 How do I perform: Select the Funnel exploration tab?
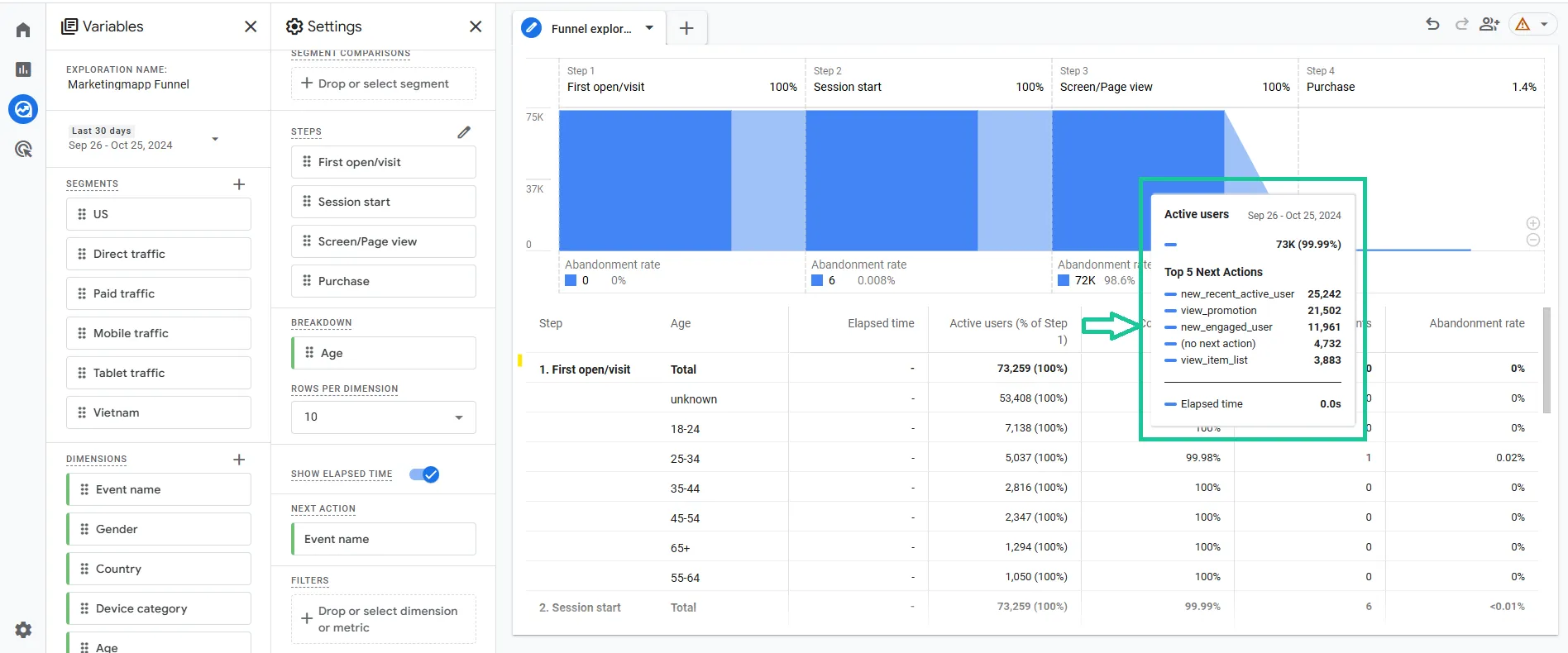pyautogui.click(x=590, y=28)
